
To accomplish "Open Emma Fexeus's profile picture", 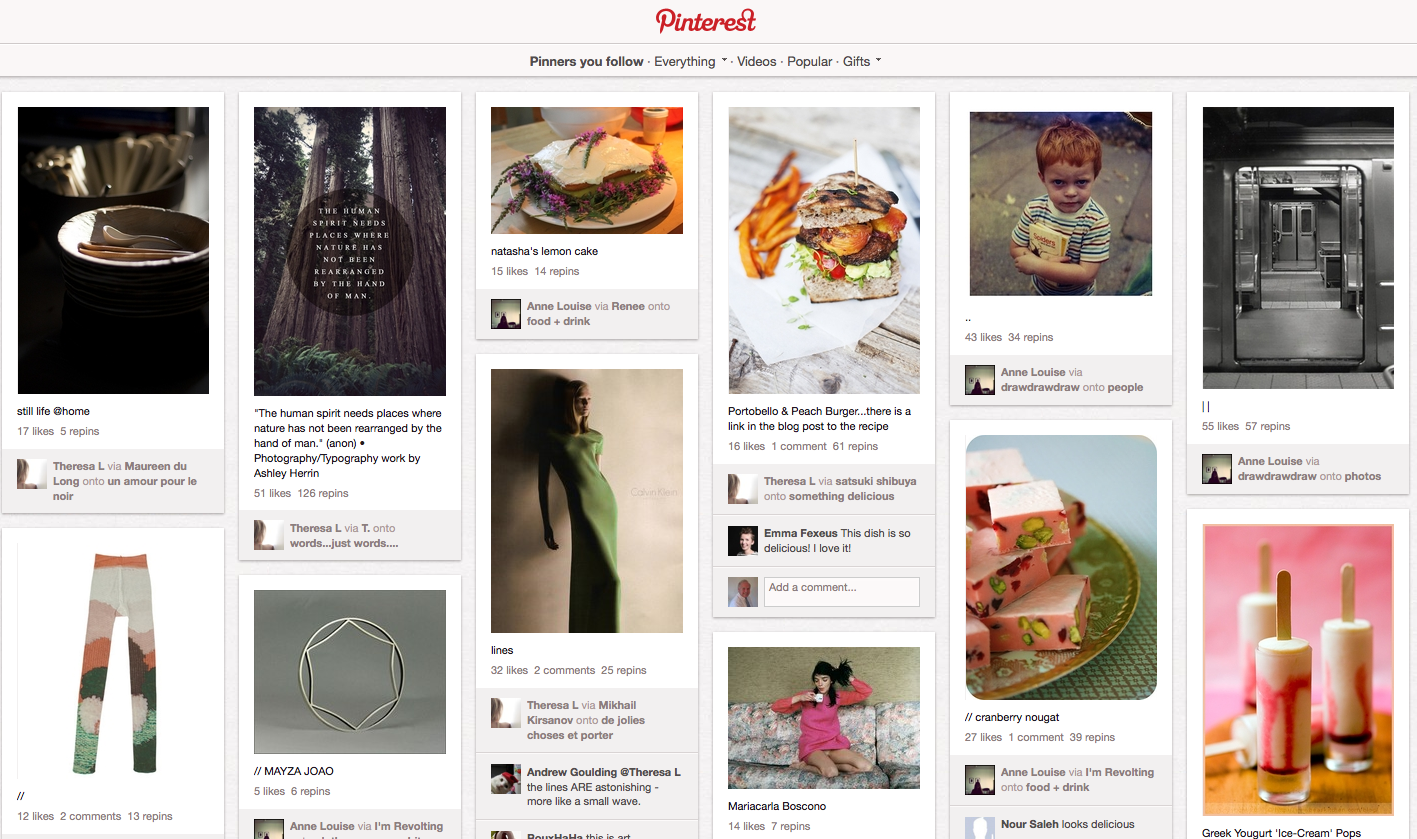I will coord(743,541).
